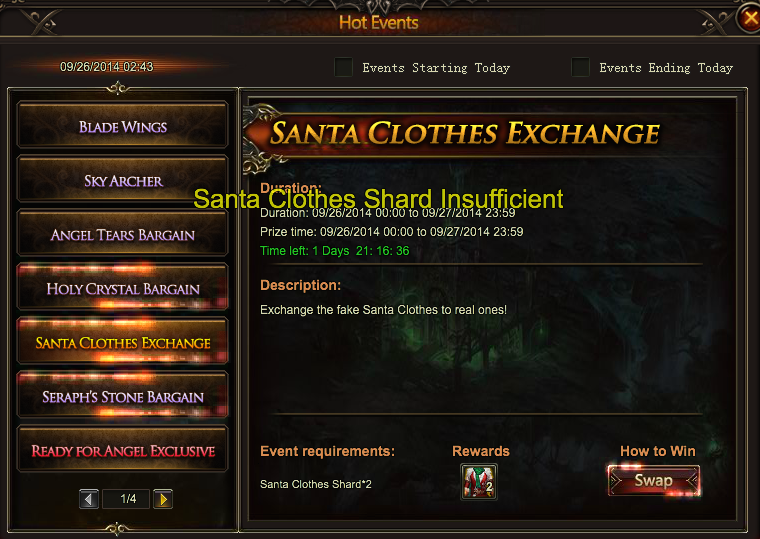The width and height of the screenshot is (760, 539).
Task: Select Santa Clothes Exchange in event list
Action: 122,342
